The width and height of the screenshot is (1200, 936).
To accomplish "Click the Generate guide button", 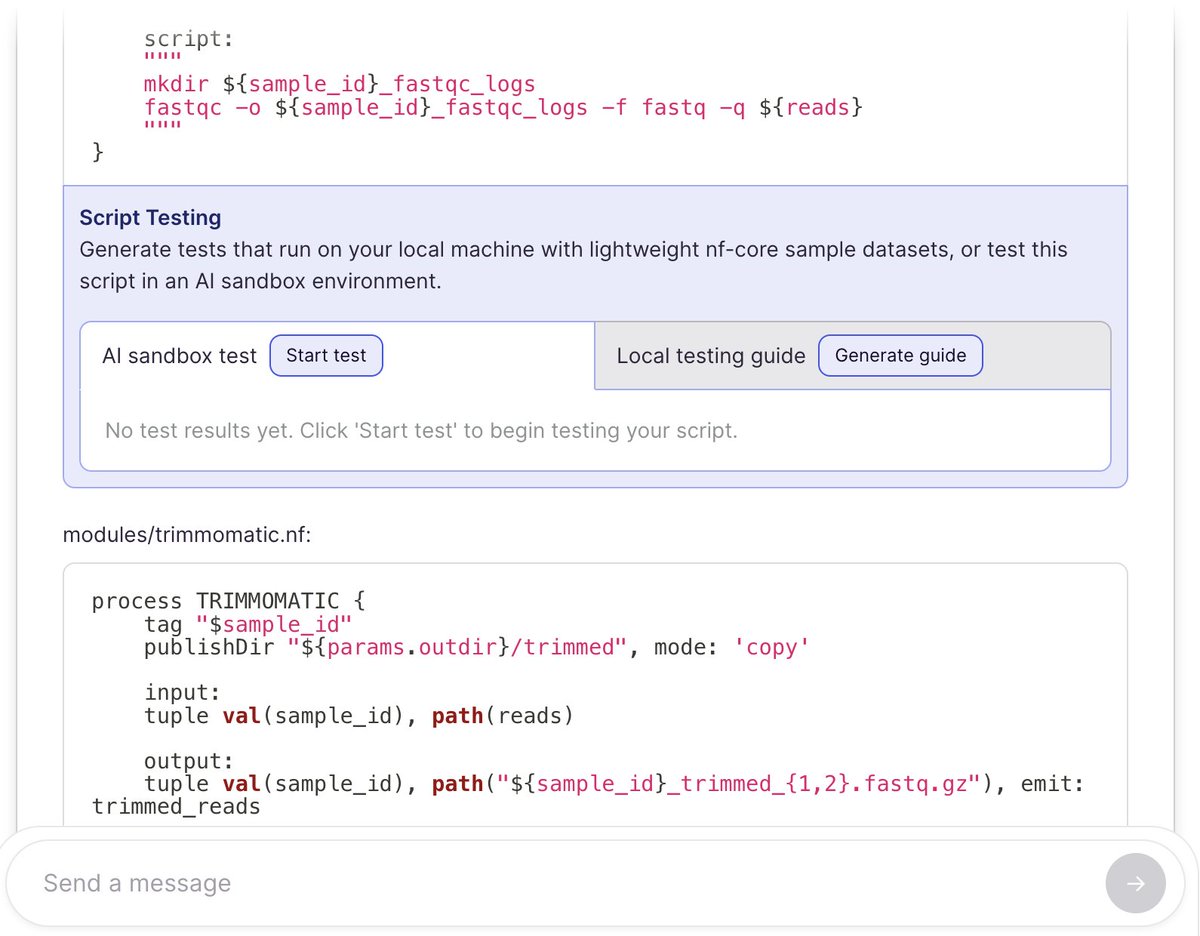I will coord(900,355).
